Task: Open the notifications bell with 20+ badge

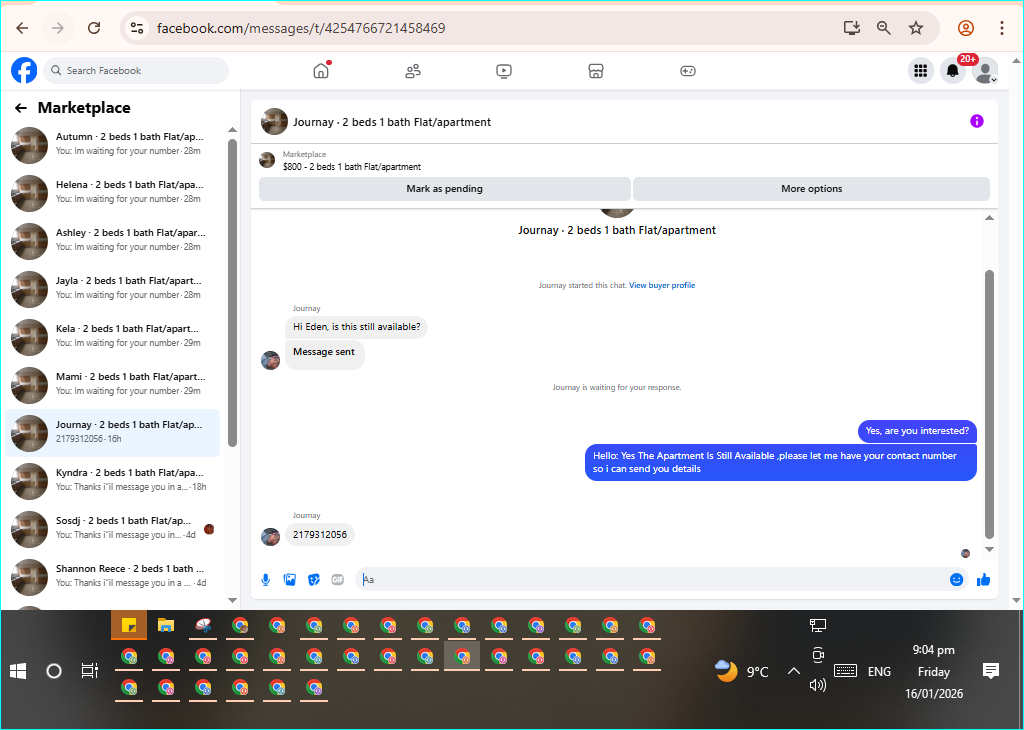Action: 953,71
